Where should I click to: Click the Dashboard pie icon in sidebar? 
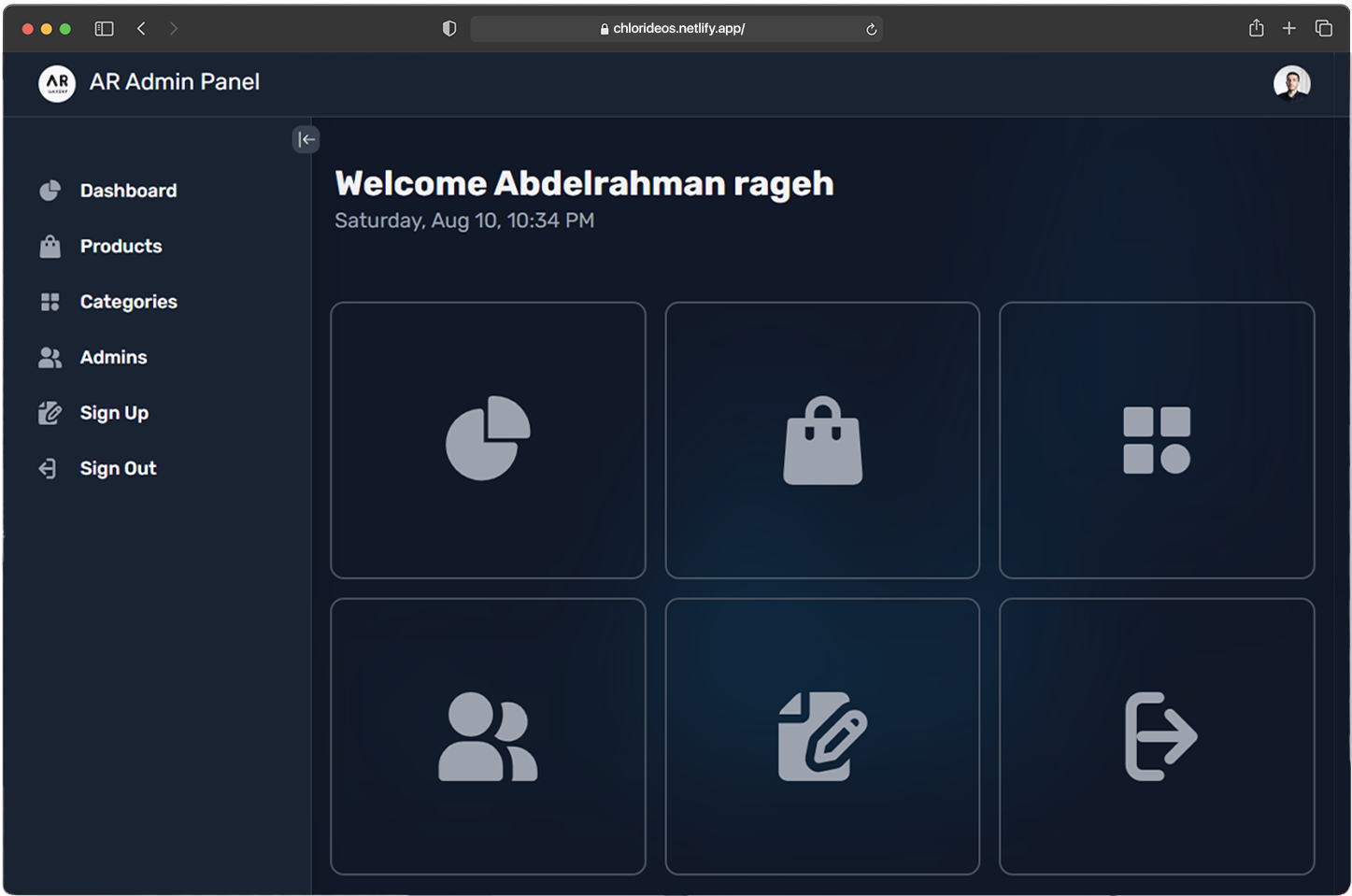coord(50,191)
